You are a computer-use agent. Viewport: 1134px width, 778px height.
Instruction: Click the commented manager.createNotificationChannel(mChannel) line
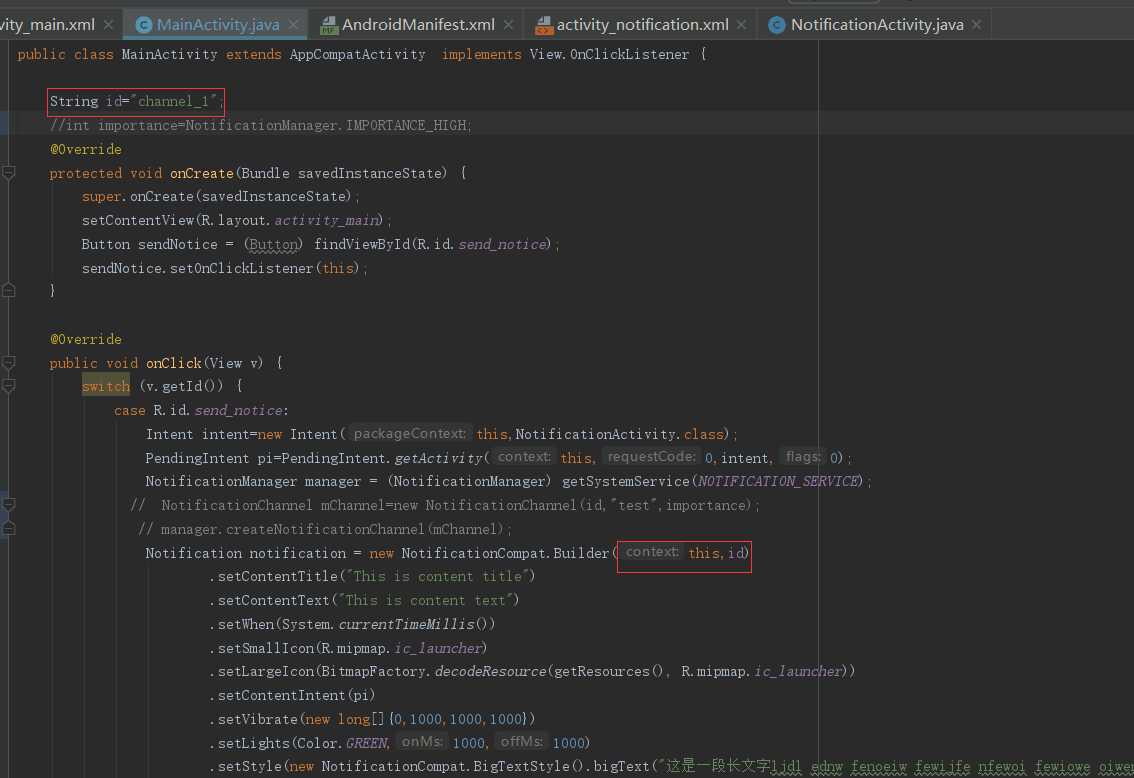325,529
